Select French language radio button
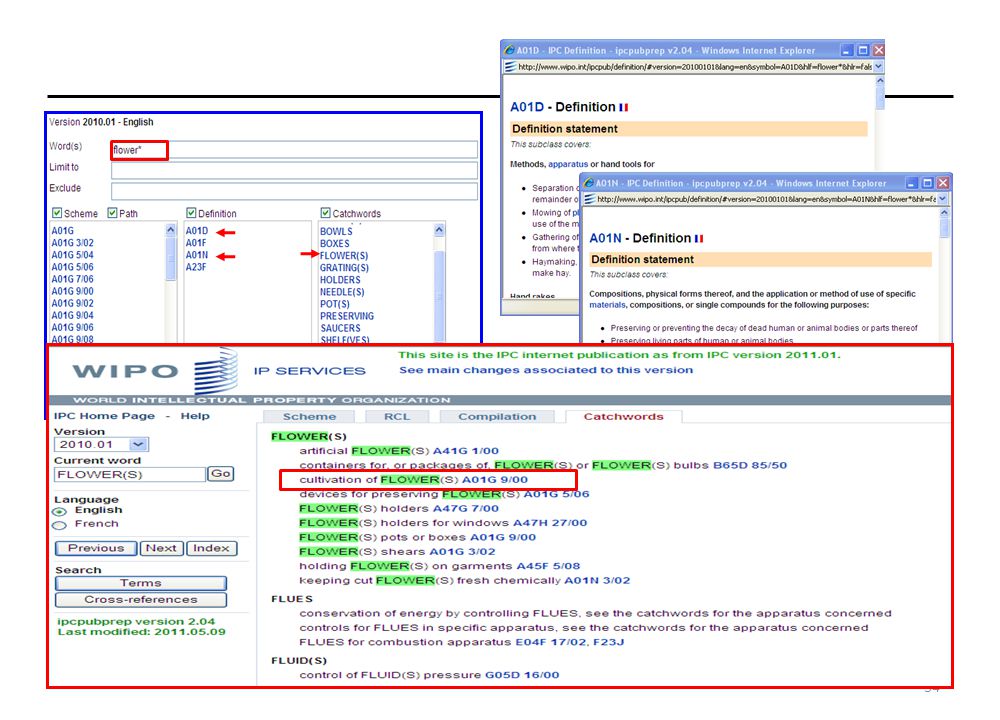 (x=59, y=525)
